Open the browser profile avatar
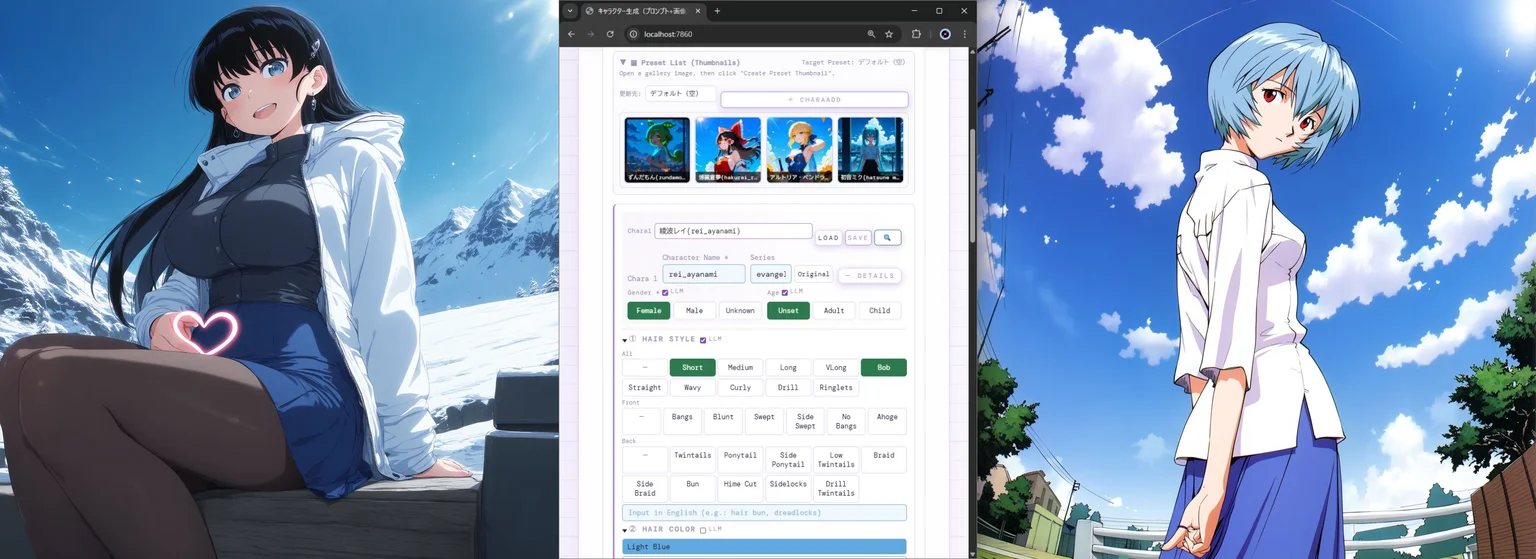 tap(945, 34)
